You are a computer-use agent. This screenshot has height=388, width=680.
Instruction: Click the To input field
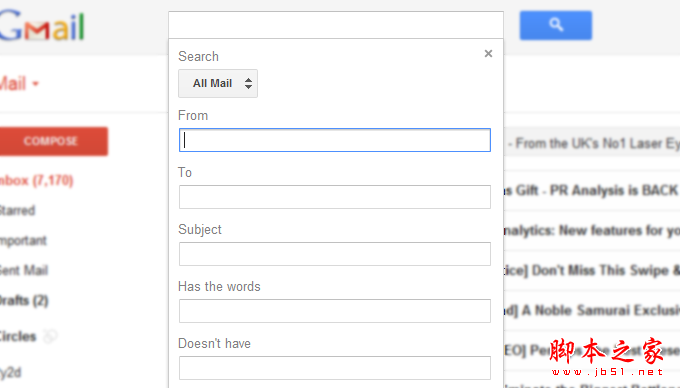pos(335,197)
